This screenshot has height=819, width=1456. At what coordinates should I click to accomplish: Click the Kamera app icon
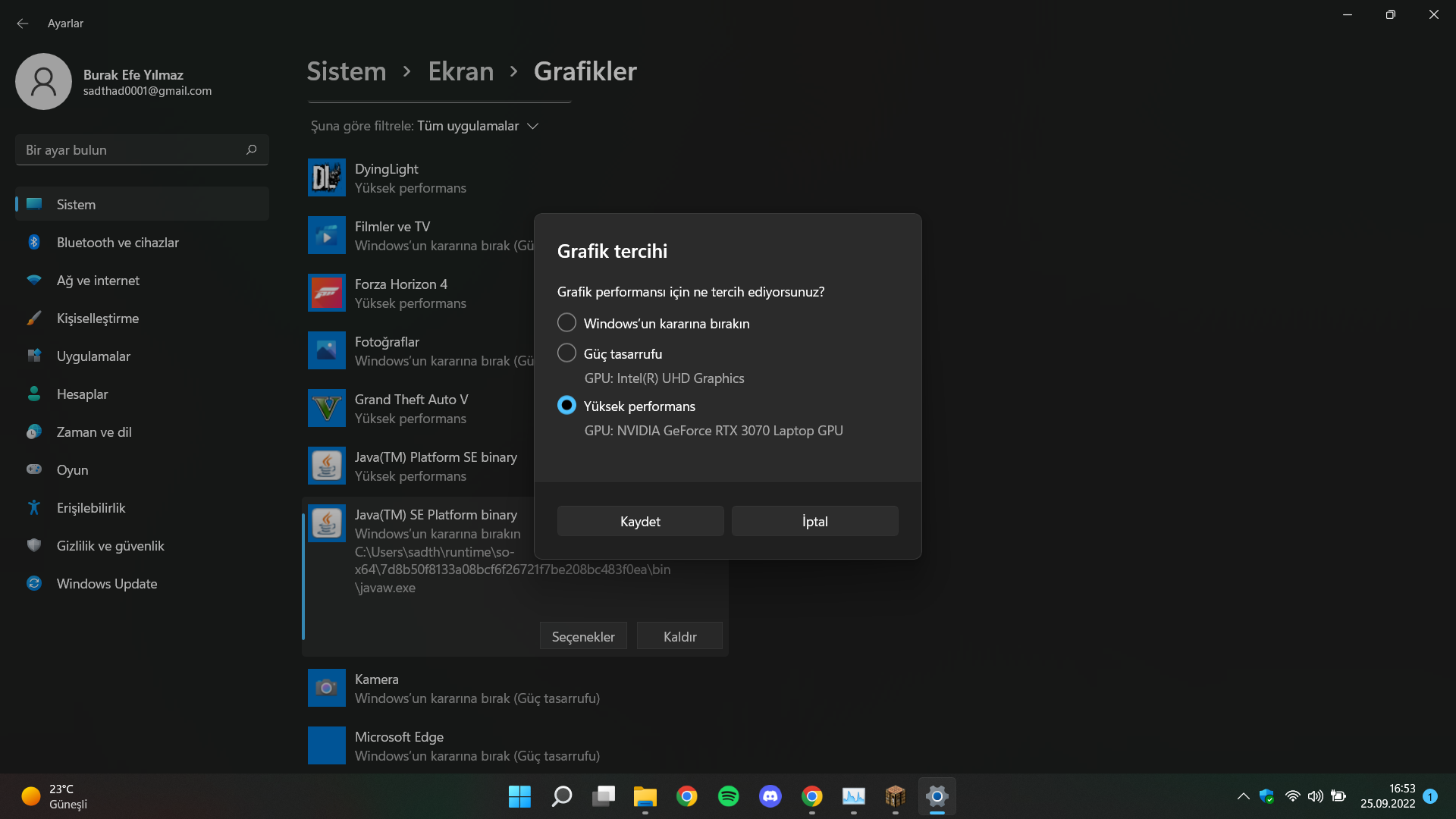(x=327, y=688)
